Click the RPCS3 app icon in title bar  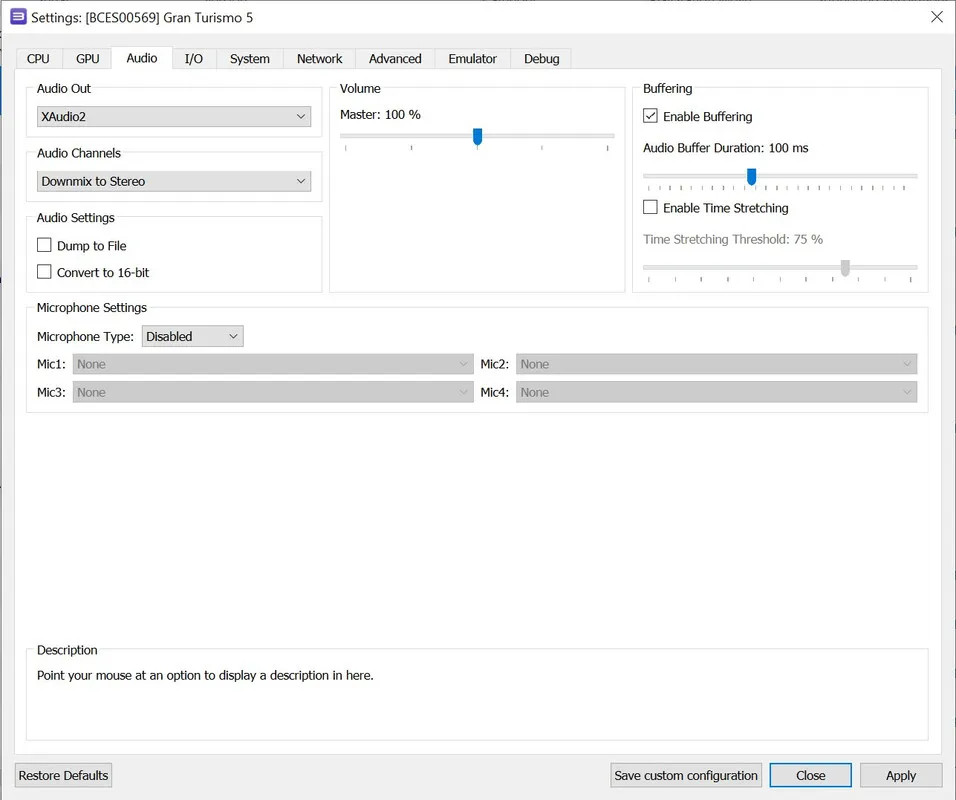pos(18,17)
